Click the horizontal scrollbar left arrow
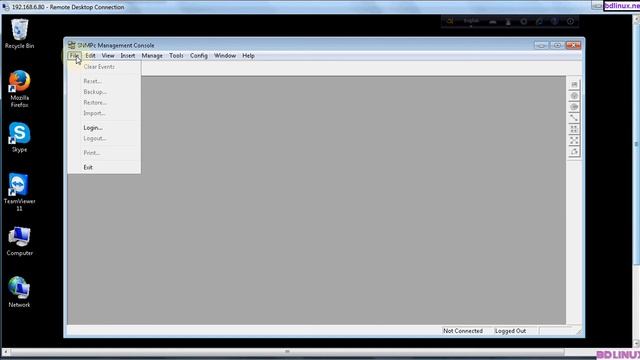Screen dimensions: 640x360 [6, 351]
